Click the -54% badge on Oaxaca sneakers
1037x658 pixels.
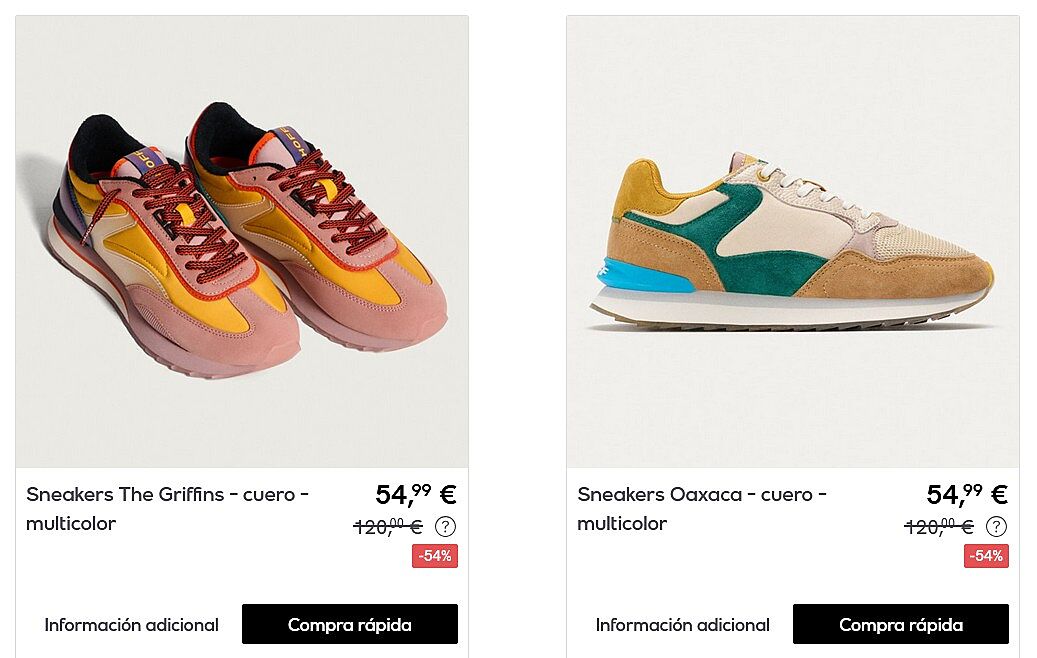[986, 555]
